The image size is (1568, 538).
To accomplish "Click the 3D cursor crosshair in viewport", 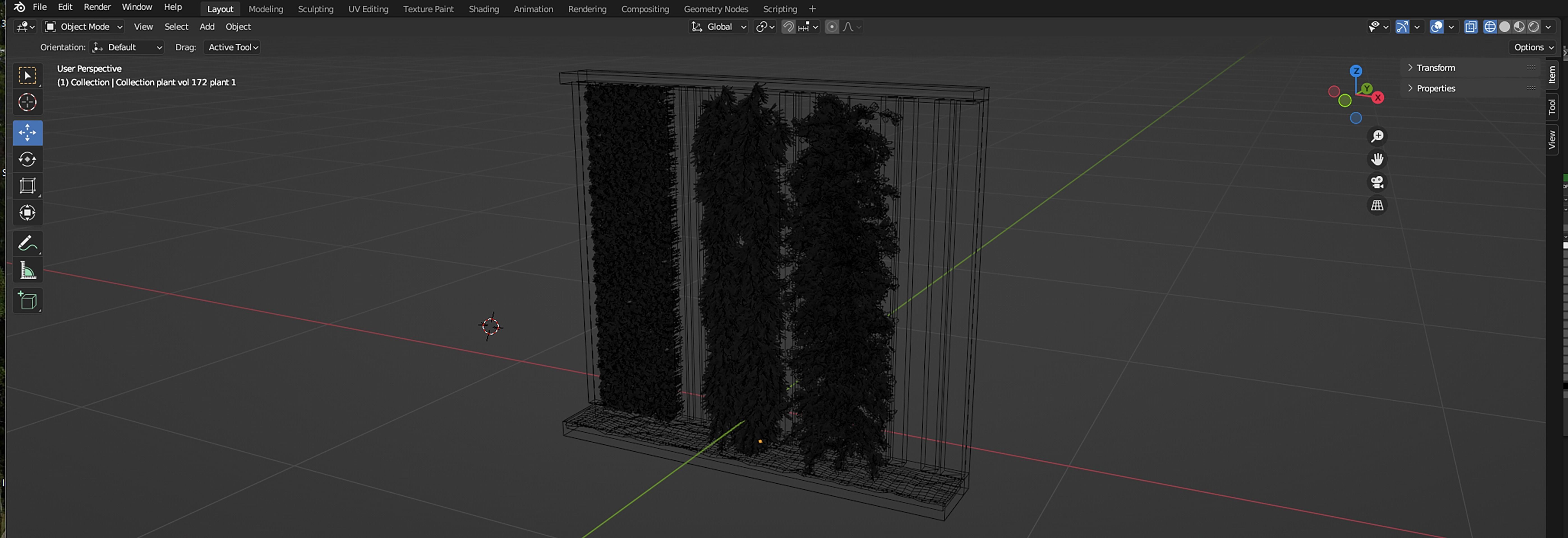I will 491,326.
